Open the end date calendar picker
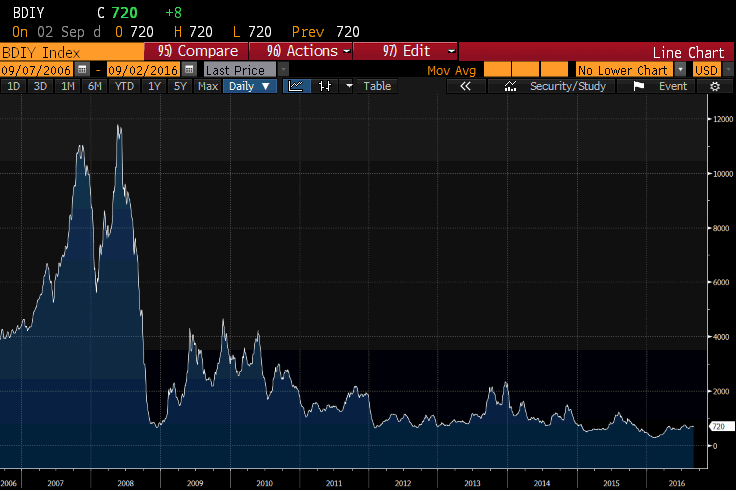Image resolution: width=736 pixels, height=490 pixels. tap(189, 70)
